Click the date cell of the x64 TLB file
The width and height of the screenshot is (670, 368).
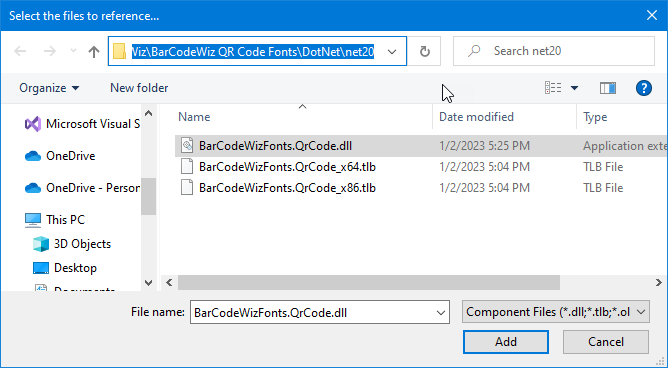pos(484,167)
